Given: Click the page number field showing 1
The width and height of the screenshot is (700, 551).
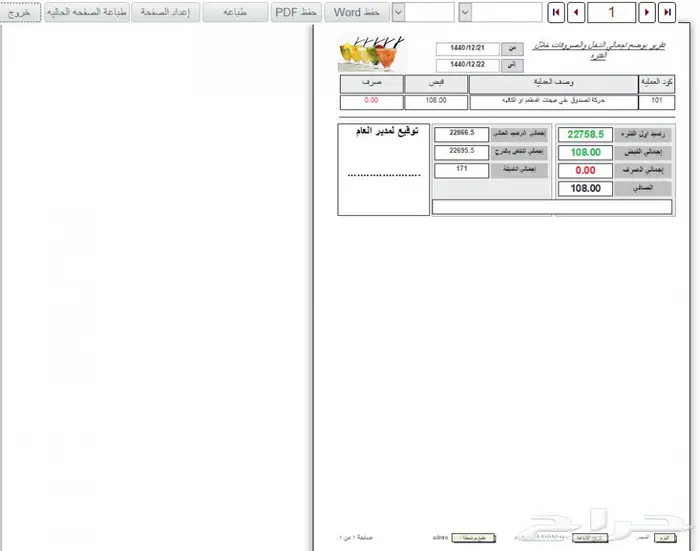Looking at the screenshot, I should [x=612, y=12].
